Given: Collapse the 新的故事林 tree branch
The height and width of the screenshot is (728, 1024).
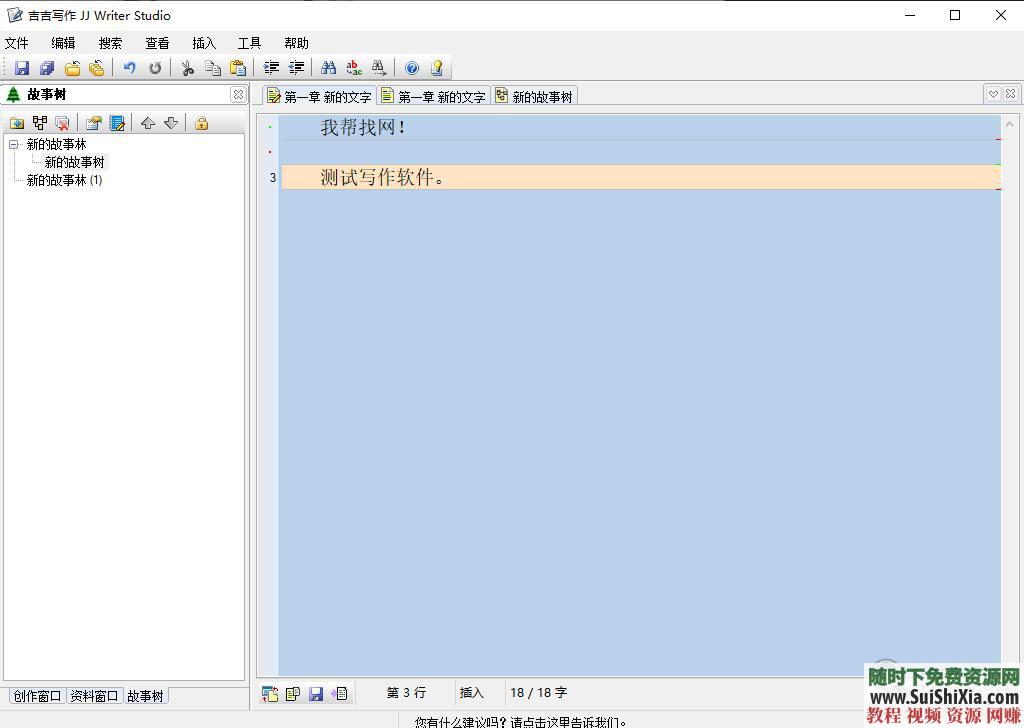Looking at the screenshot, I should (x=13, y=143).
